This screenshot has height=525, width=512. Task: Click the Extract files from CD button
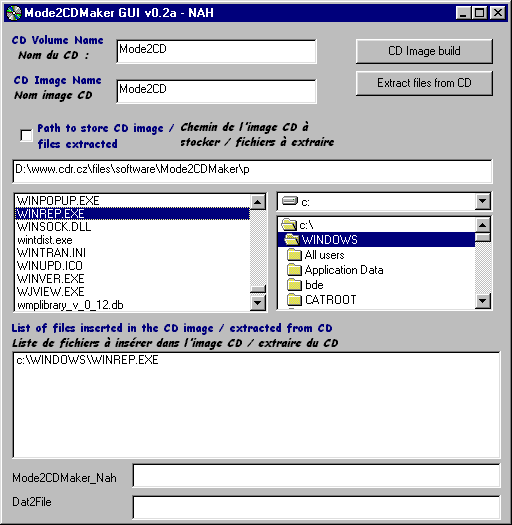pyautogui.click(x=424, y=83)
